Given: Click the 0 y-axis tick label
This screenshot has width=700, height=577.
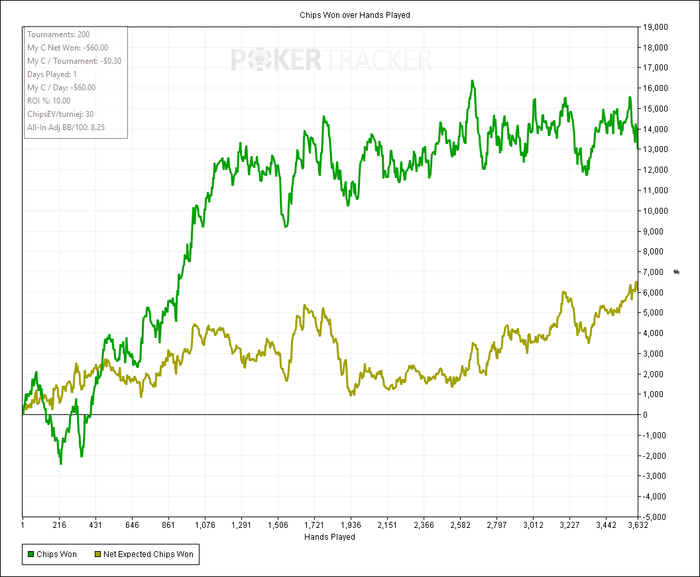Looking at the screenshot, I should tap(645, 415).
